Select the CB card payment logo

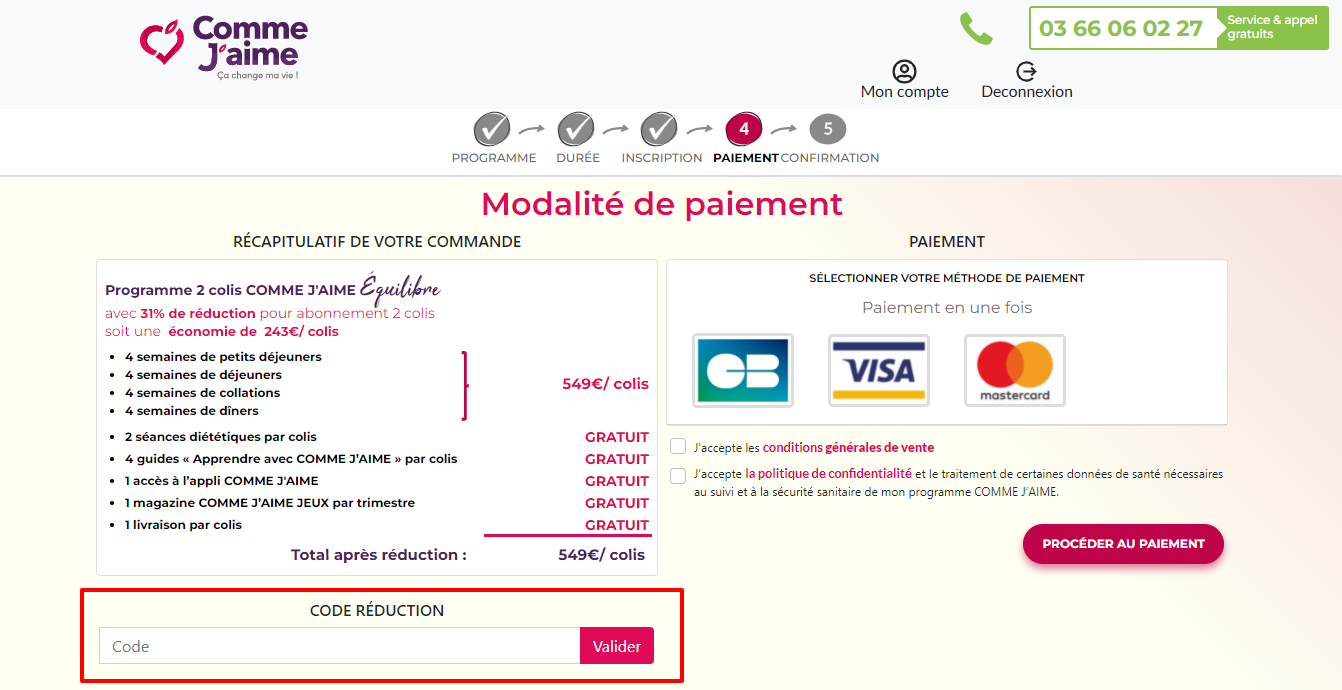pos(743,371)
